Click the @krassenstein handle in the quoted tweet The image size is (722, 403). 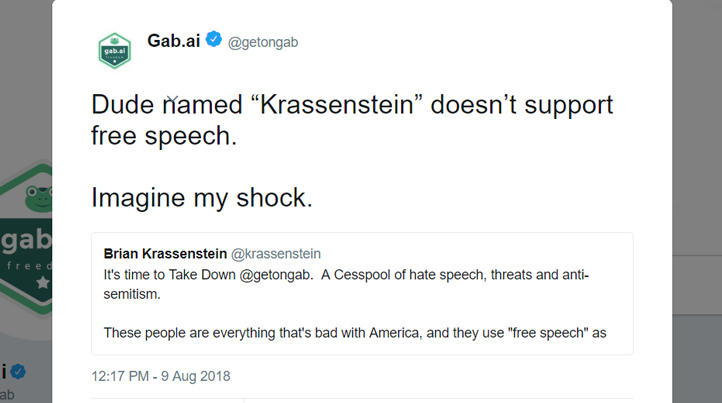[x=276, y=254]
